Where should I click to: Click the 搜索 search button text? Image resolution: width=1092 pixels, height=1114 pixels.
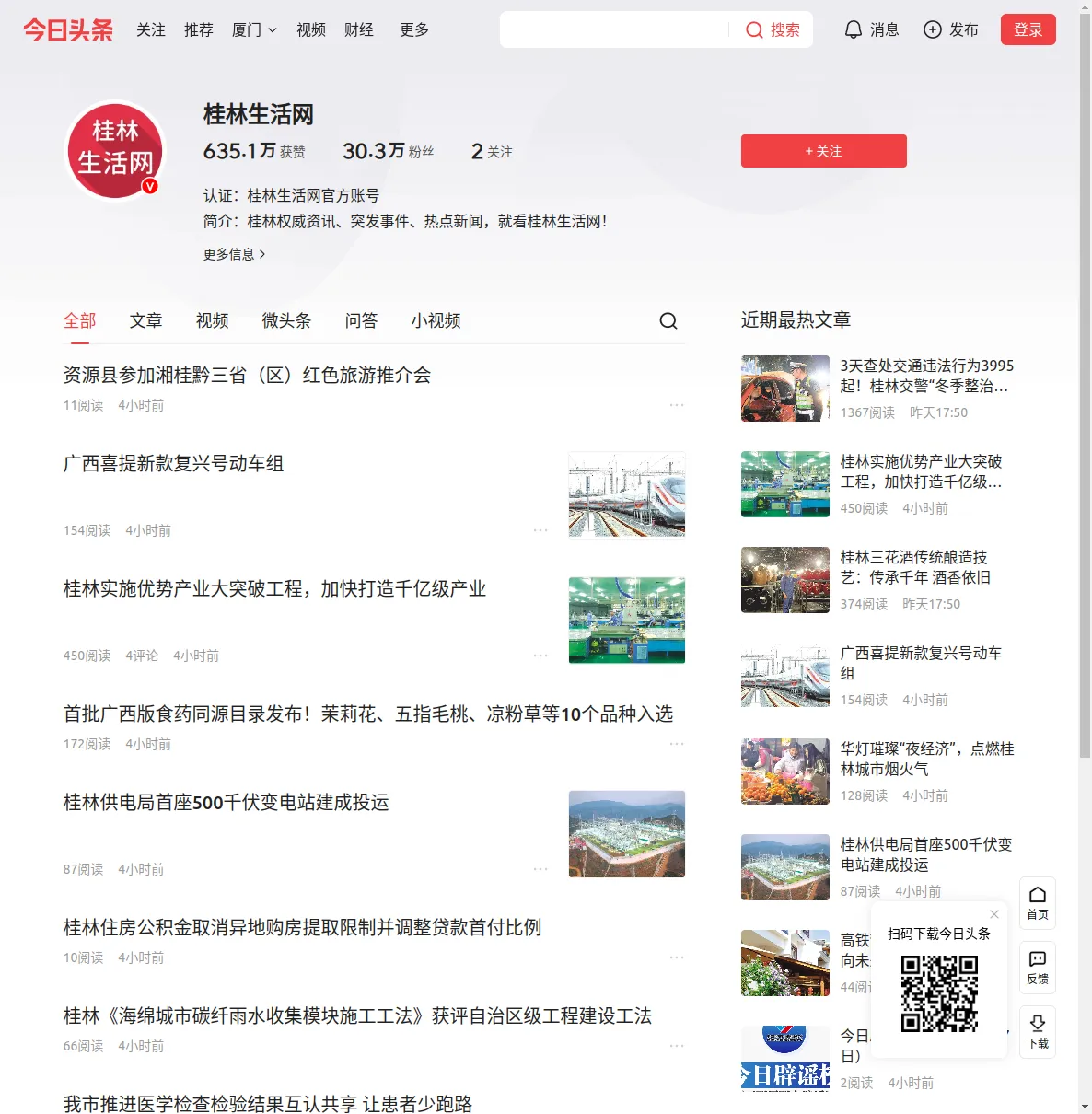pos(785,30)
